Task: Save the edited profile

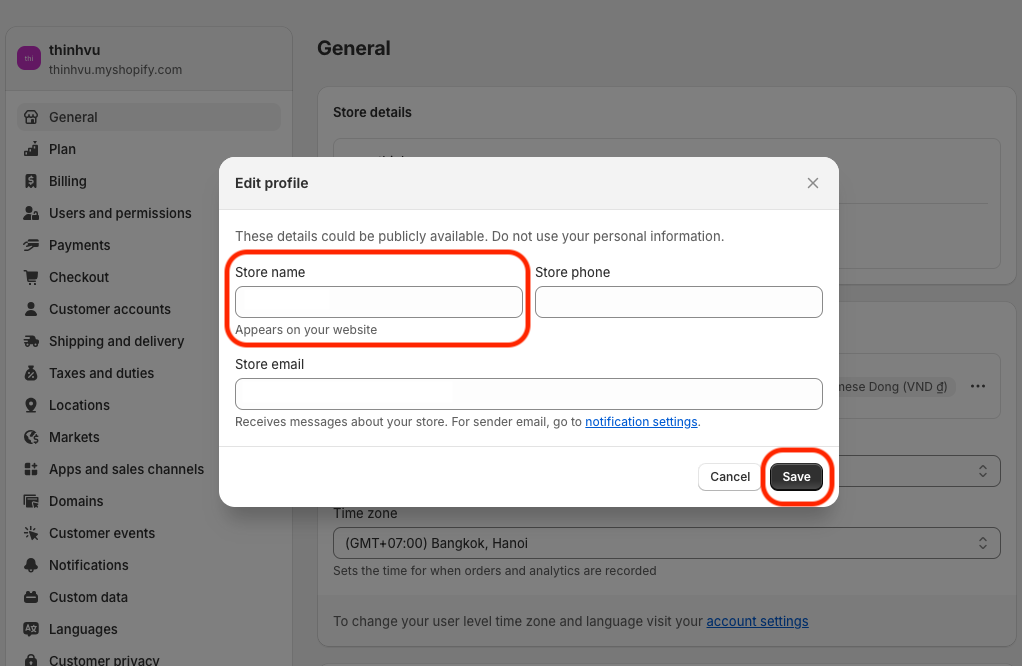Action: tap(796, 476)
